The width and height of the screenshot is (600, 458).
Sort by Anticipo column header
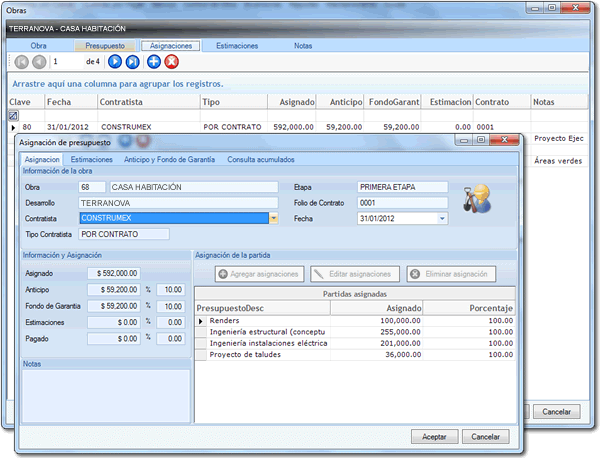[340, 102]
